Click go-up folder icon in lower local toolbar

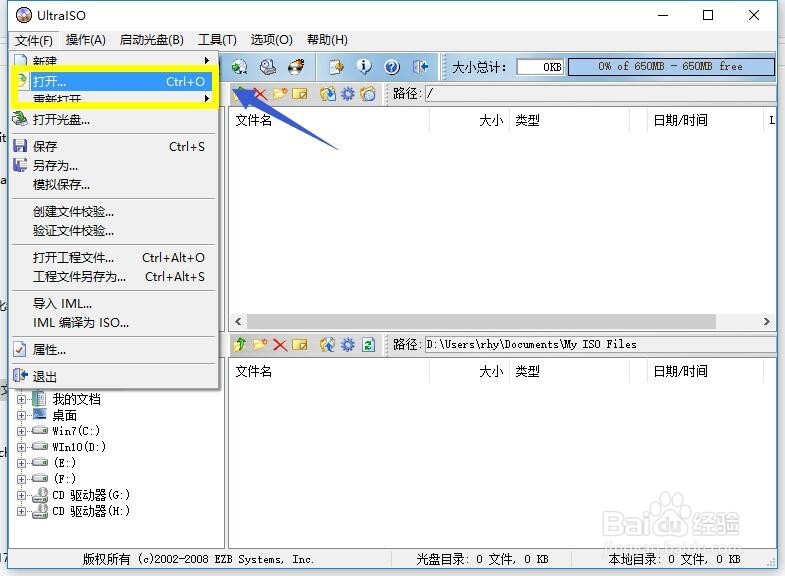pos(240,344)
